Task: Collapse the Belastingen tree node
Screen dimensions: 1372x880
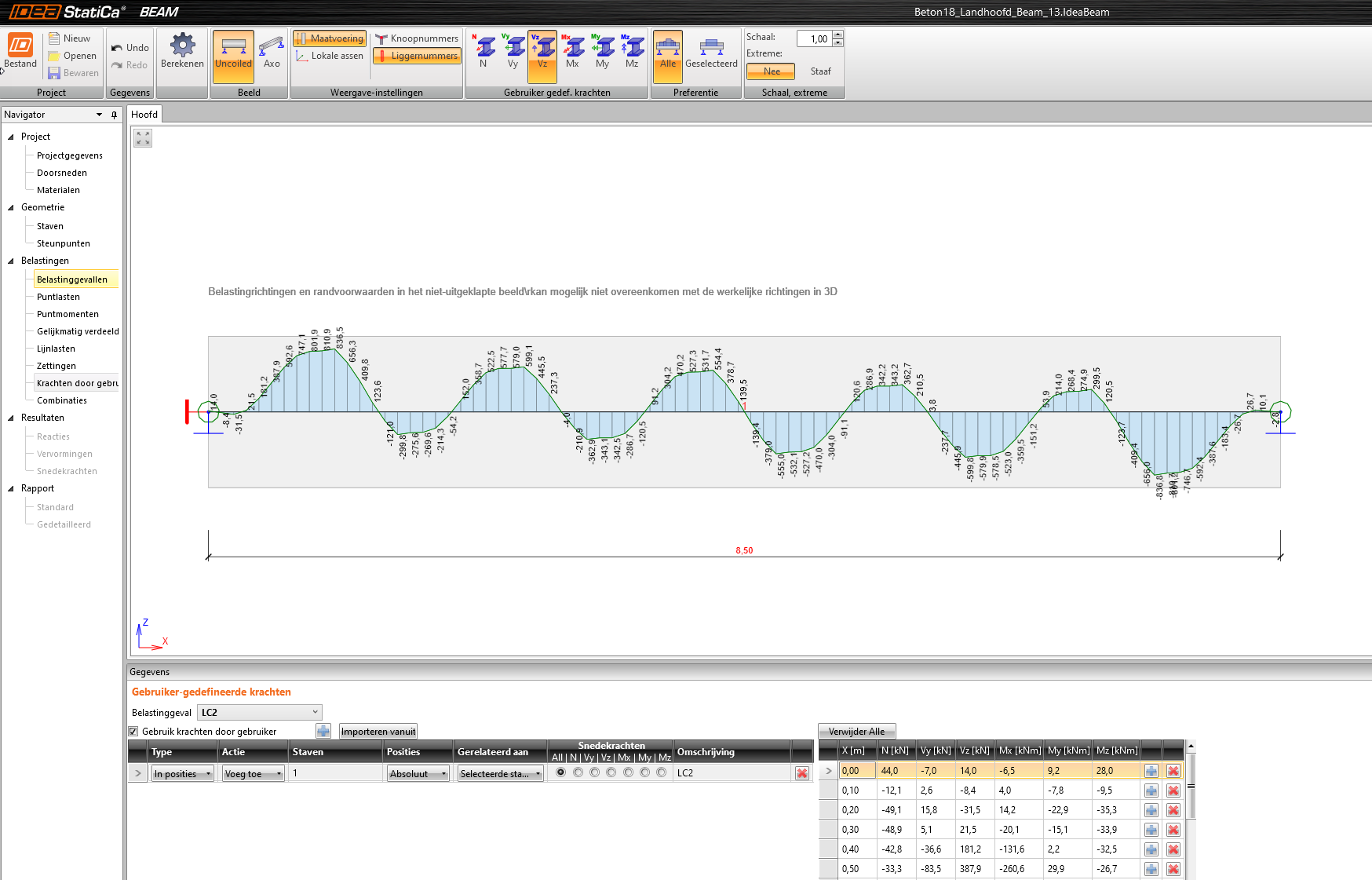Action: tap(11, 261)
